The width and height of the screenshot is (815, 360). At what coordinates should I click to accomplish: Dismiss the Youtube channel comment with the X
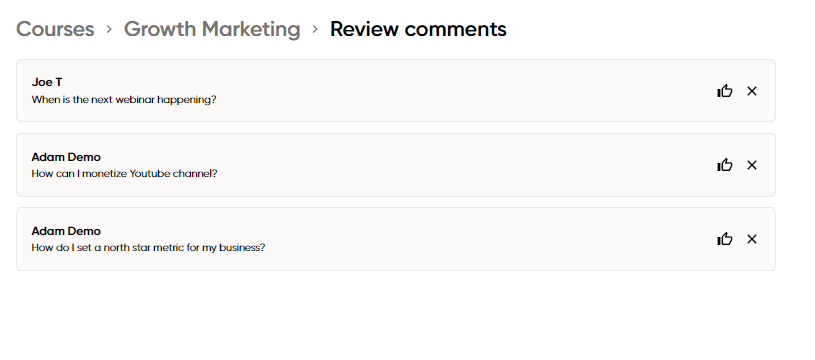point(752,165)
